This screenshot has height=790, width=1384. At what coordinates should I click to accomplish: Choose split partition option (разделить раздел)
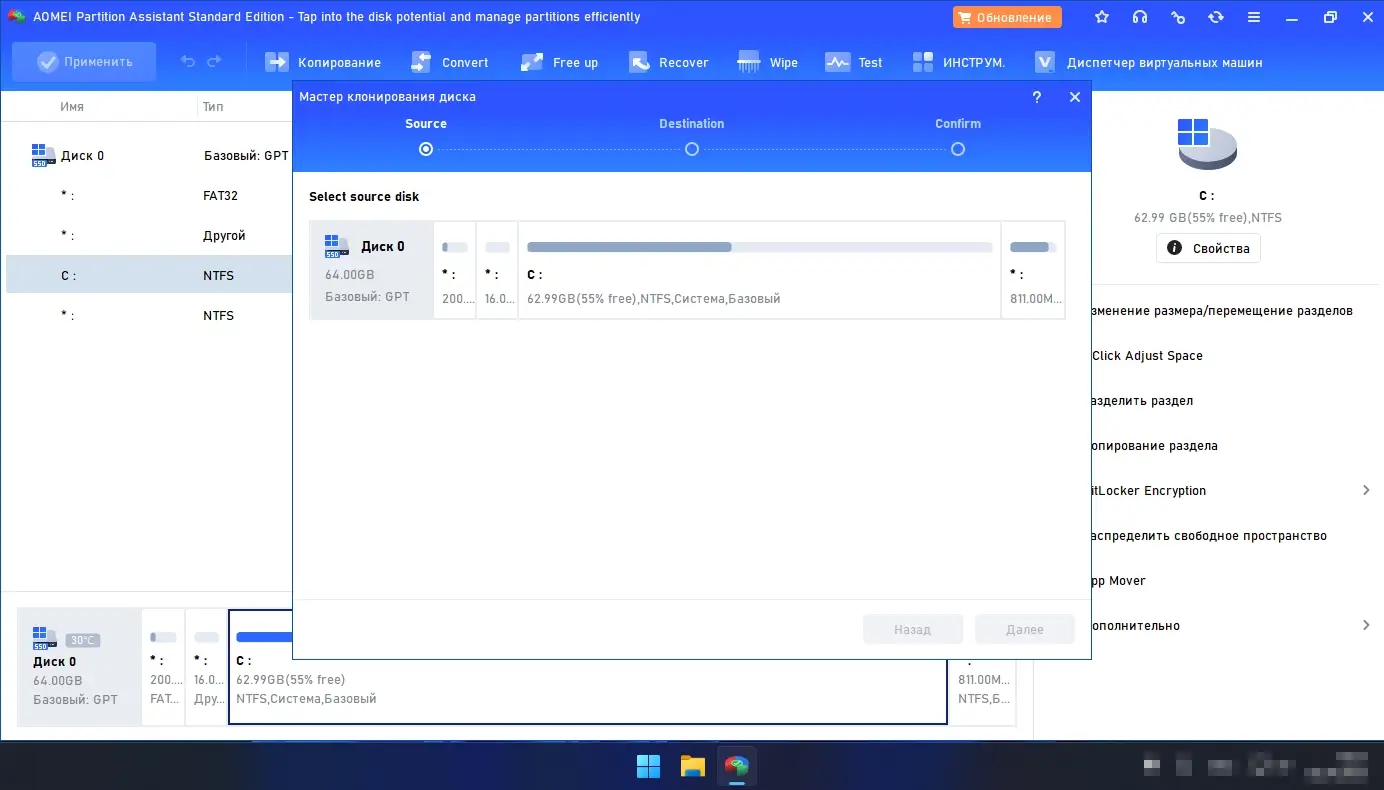coord(1142,401)
